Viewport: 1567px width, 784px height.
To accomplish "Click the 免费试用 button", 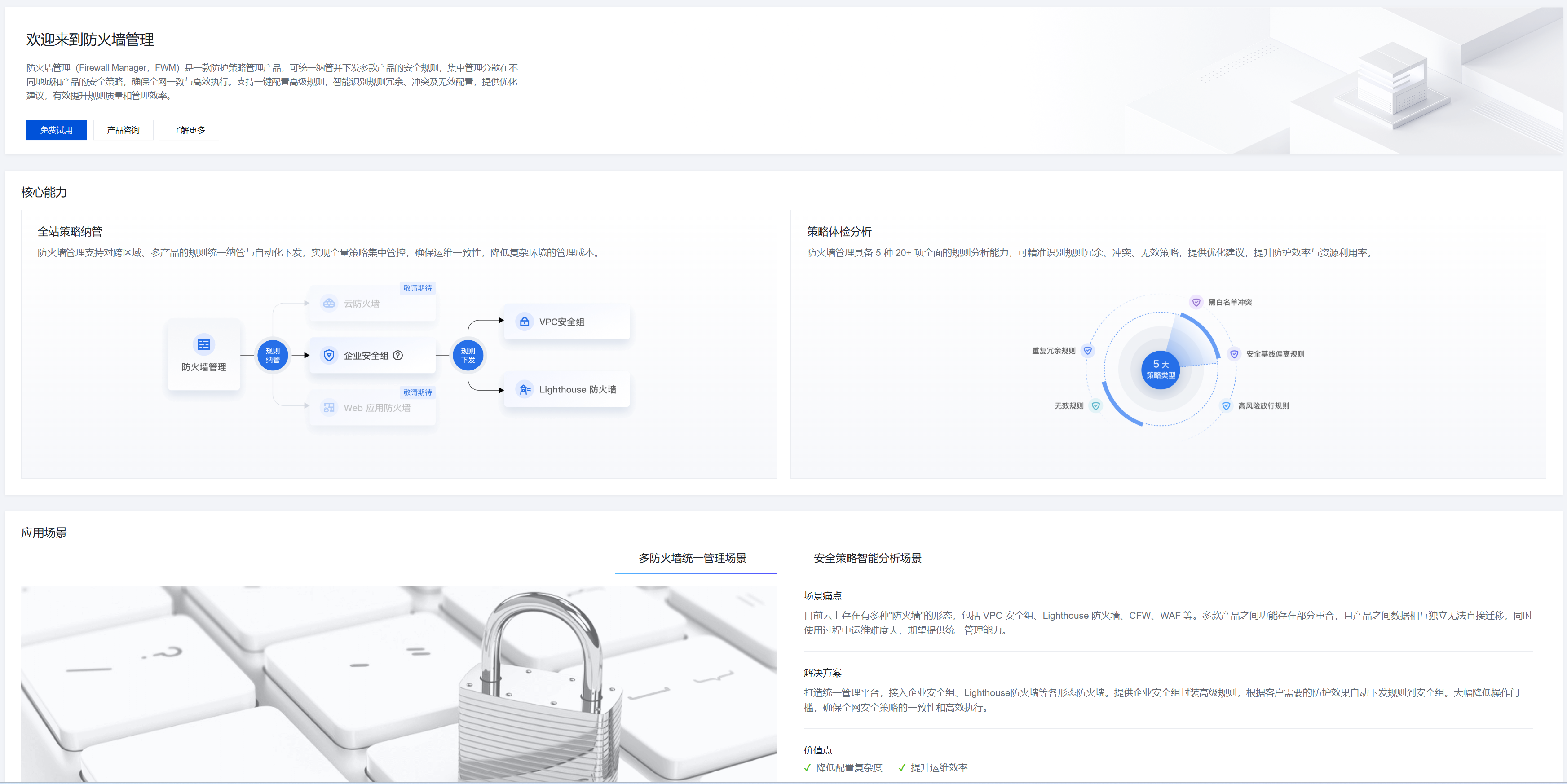I will (57, 130).
